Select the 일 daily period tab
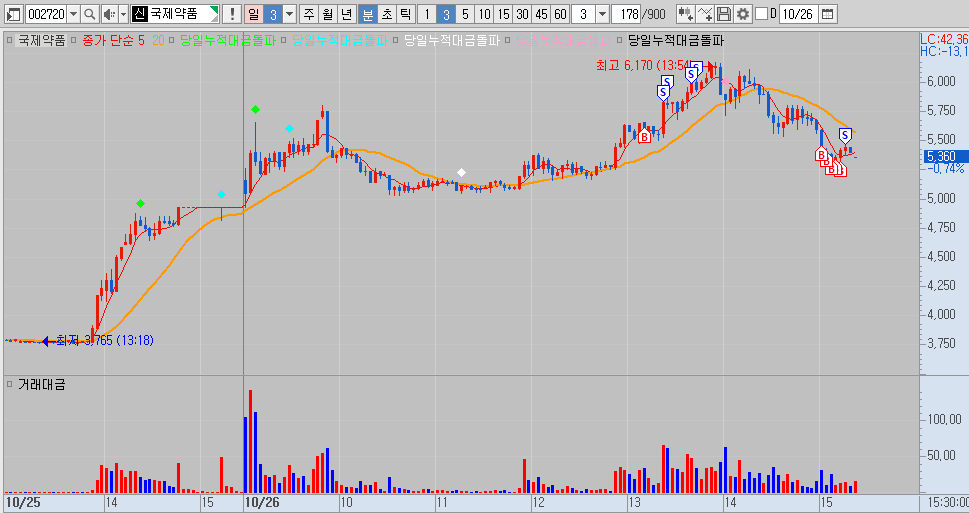 click(x=253, y=14)
